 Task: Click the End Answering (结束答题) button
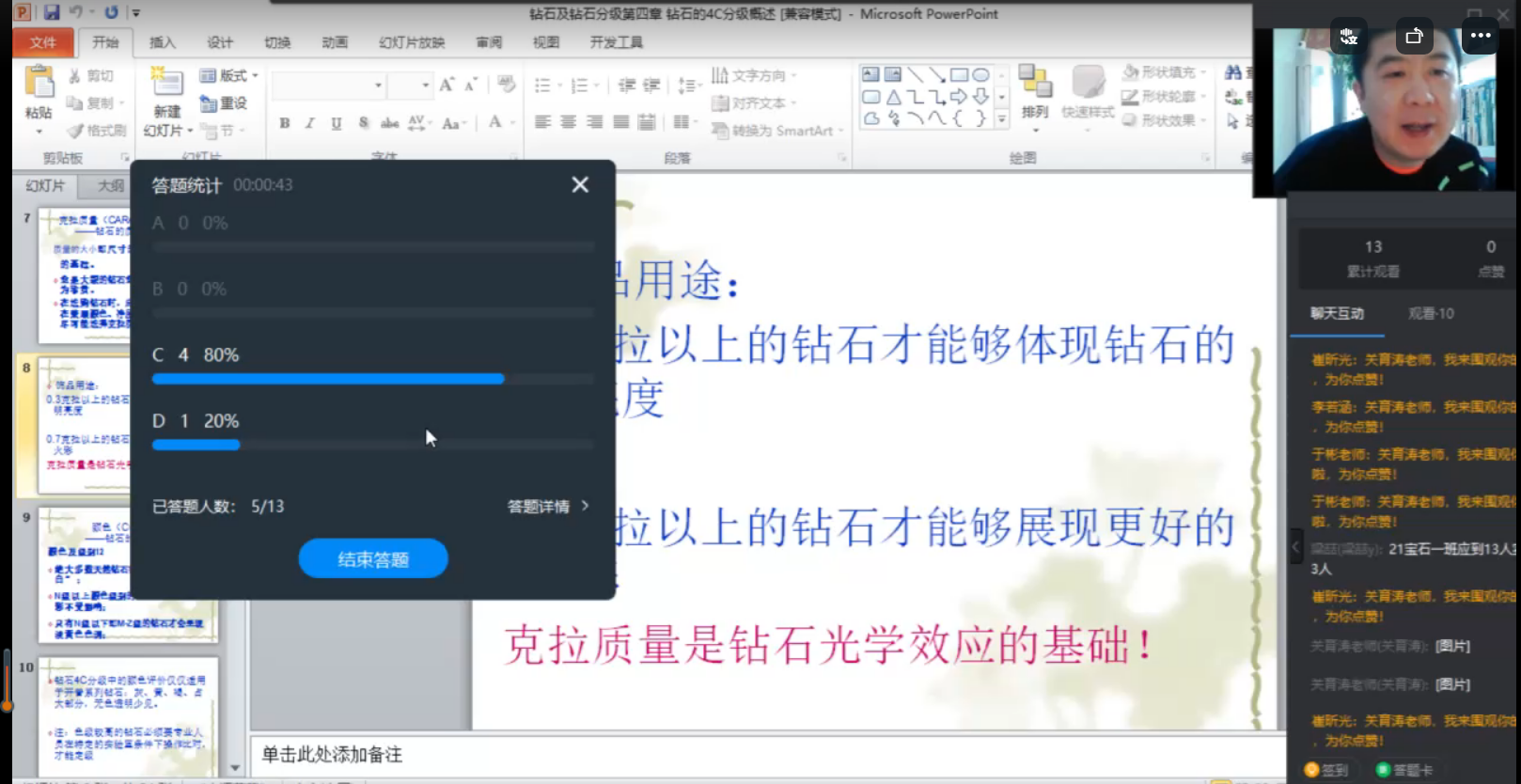(373, 559)
